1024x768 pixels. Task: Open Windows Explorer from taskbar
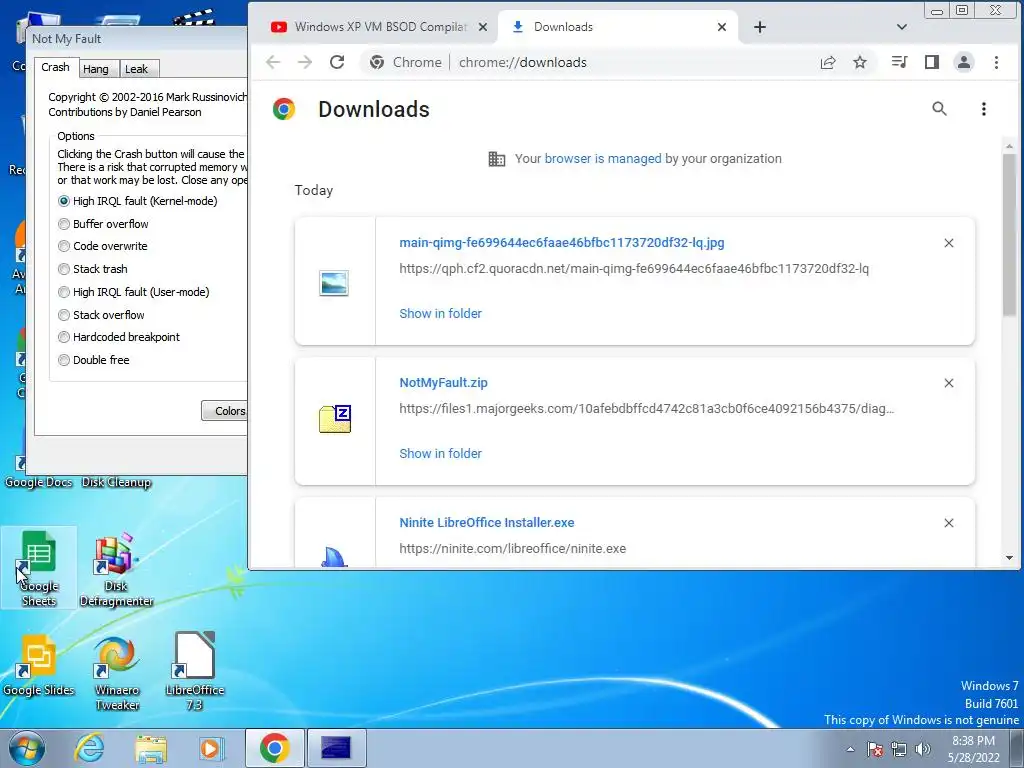tap(151, 748)
